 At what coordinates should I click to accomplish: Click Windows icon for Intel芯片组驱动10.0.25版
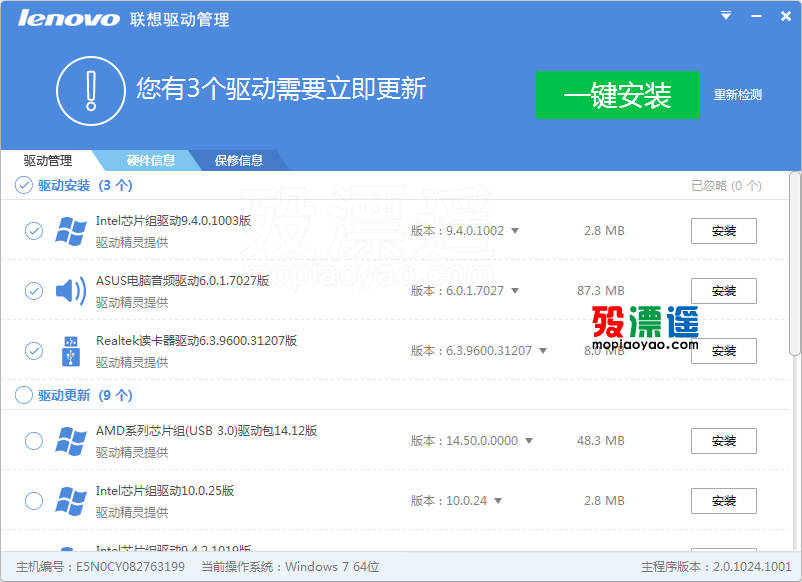click(71, 501)
